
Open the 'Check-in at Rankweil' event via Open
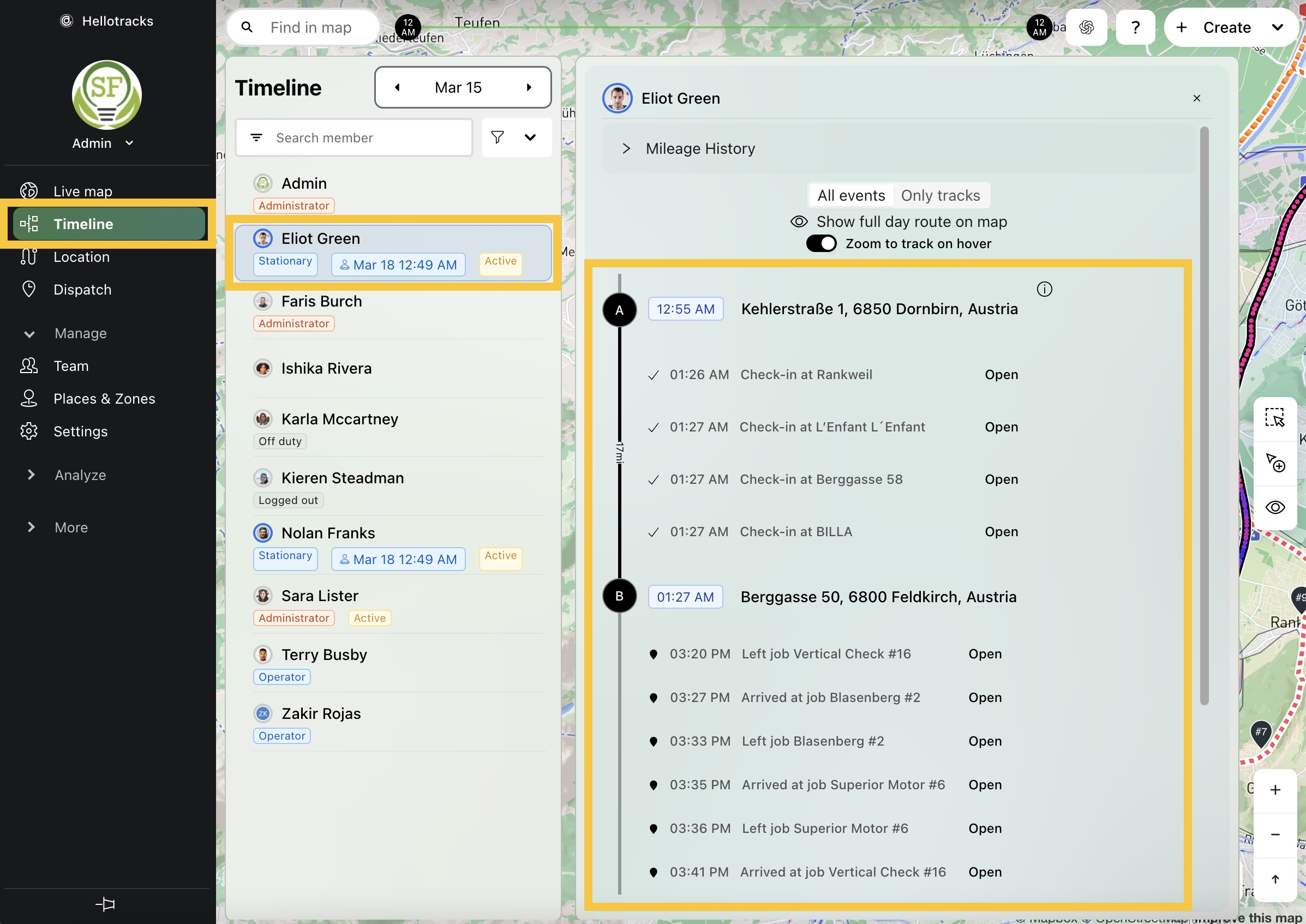click(x=1001, y=374)
